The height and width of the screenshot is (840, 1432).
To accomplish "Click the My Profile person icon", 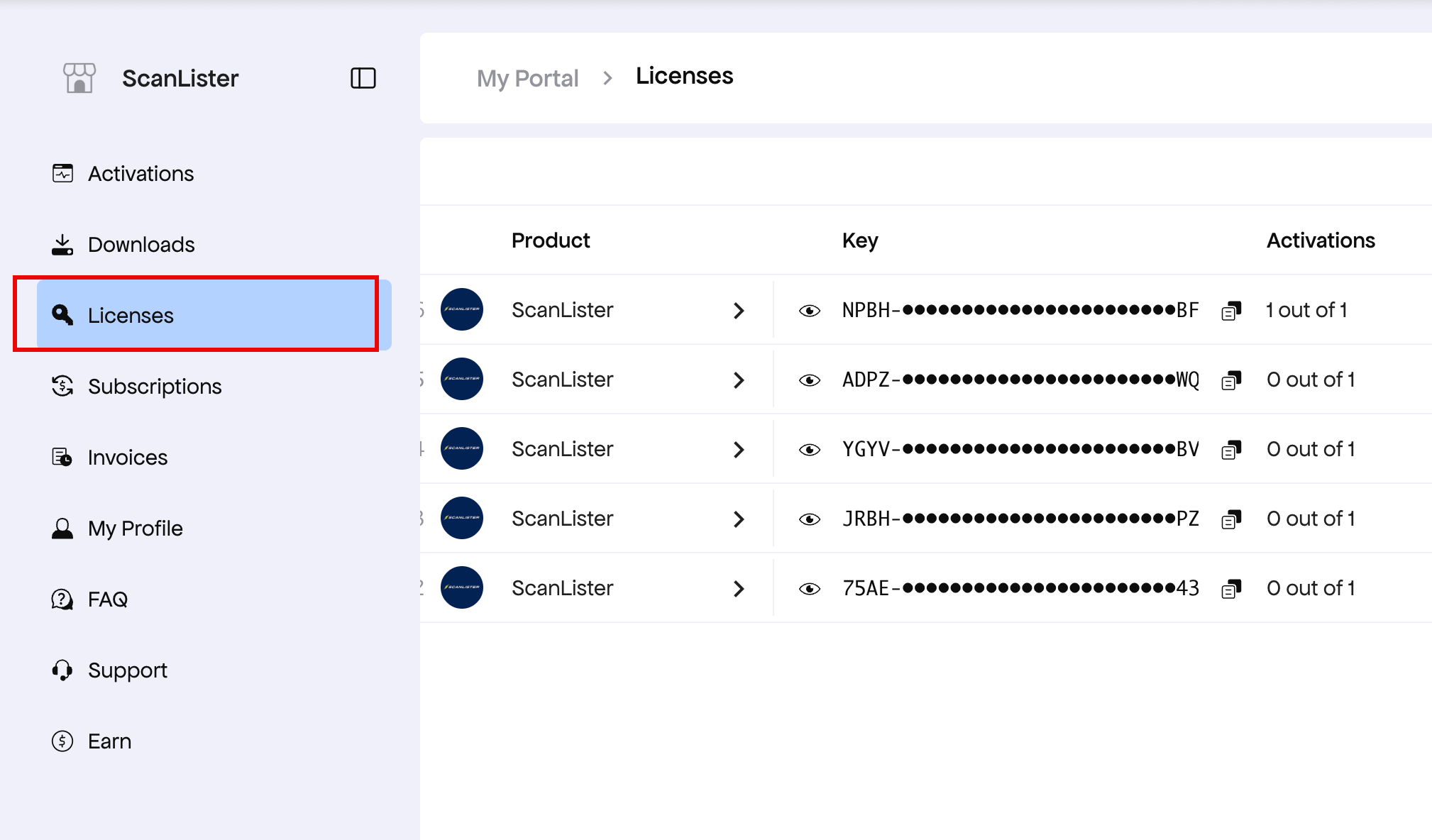I will 62,529.
